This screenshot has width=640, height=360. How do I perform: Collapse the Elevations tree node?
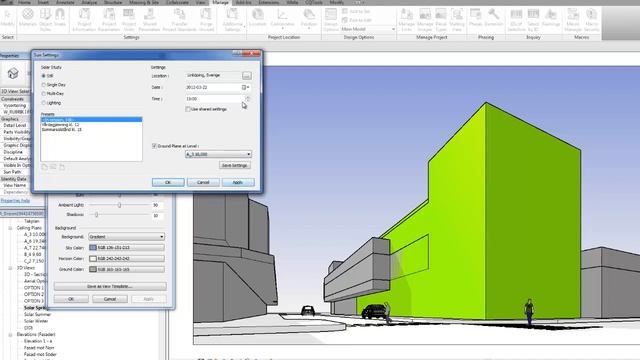coord(10,335)
